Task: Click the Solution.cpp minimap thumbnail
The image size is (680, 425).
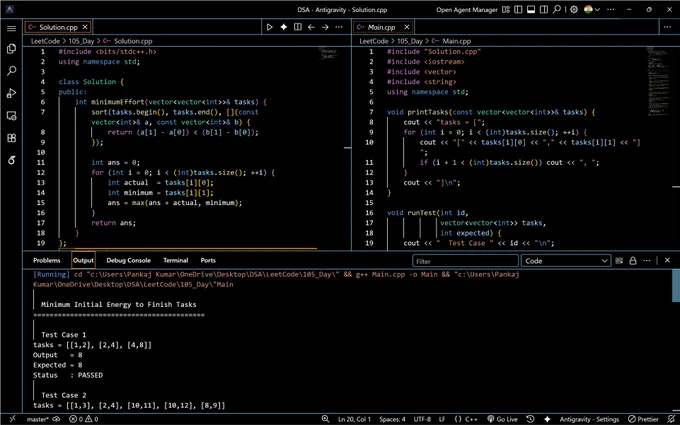Action: (327, 54)
